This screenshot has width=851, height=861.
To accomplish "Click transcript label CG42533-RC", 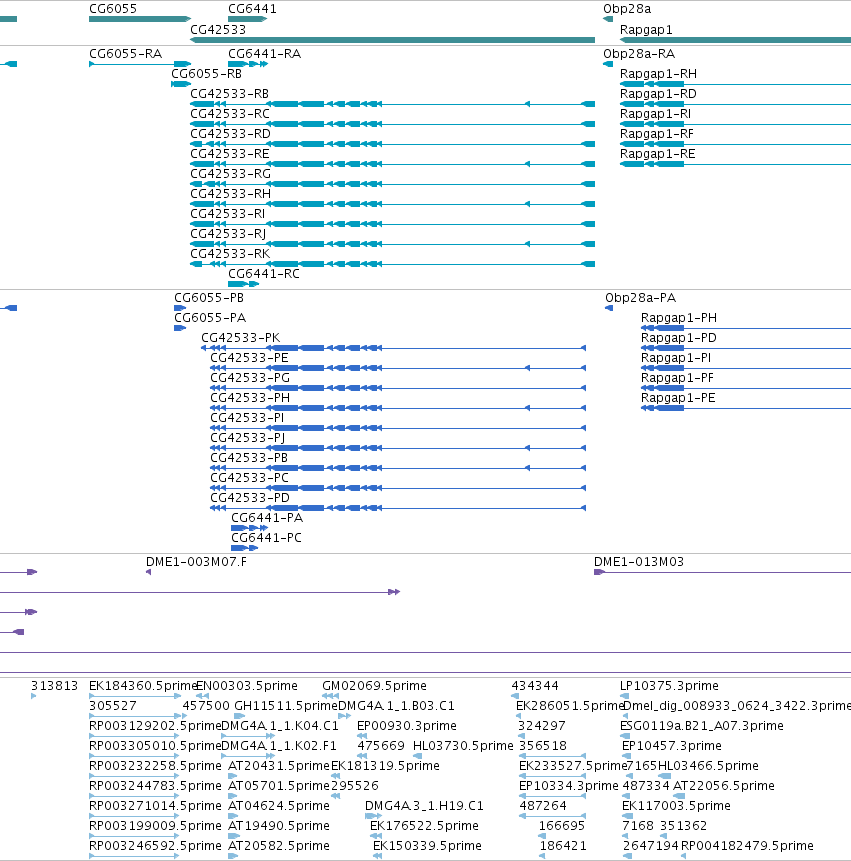I will tap(229, 114).
